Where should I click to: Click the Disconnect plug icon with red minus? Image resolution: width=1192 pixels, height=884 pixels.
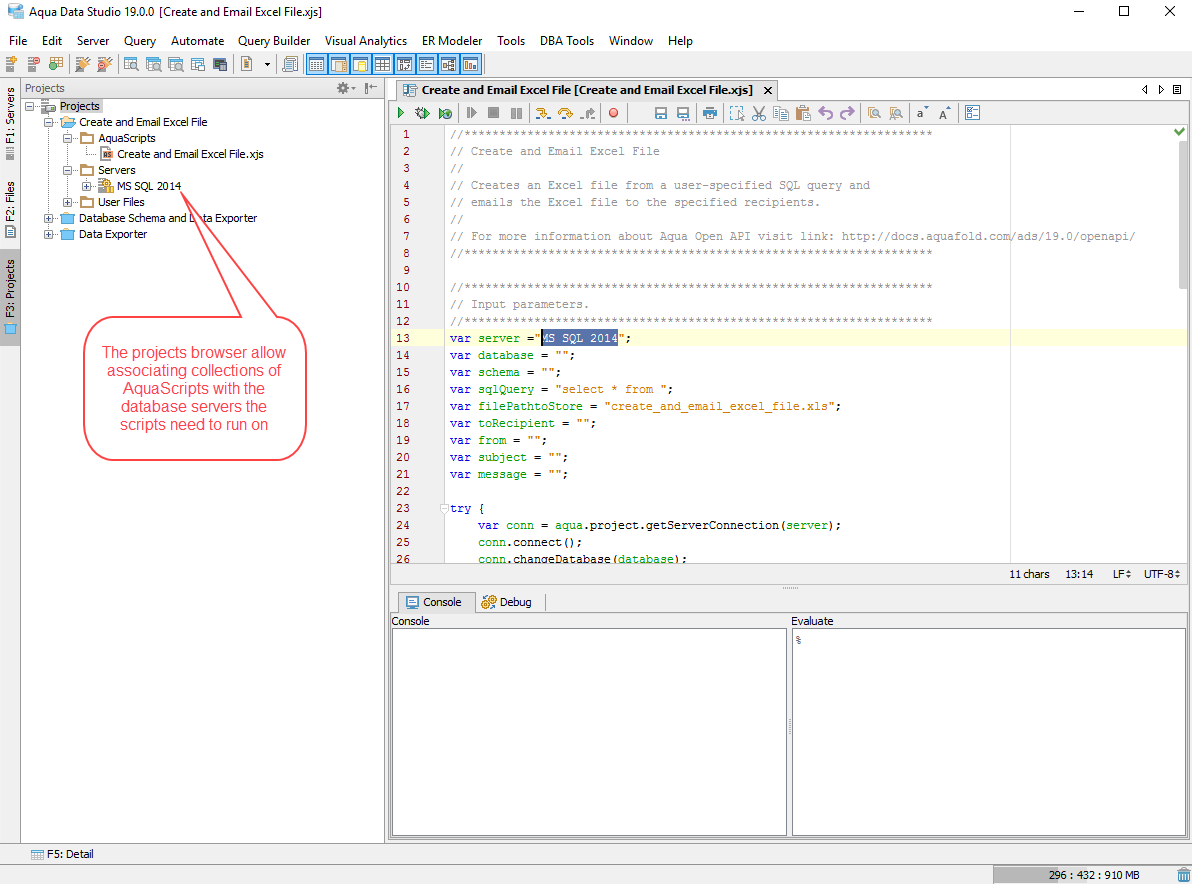105,65
